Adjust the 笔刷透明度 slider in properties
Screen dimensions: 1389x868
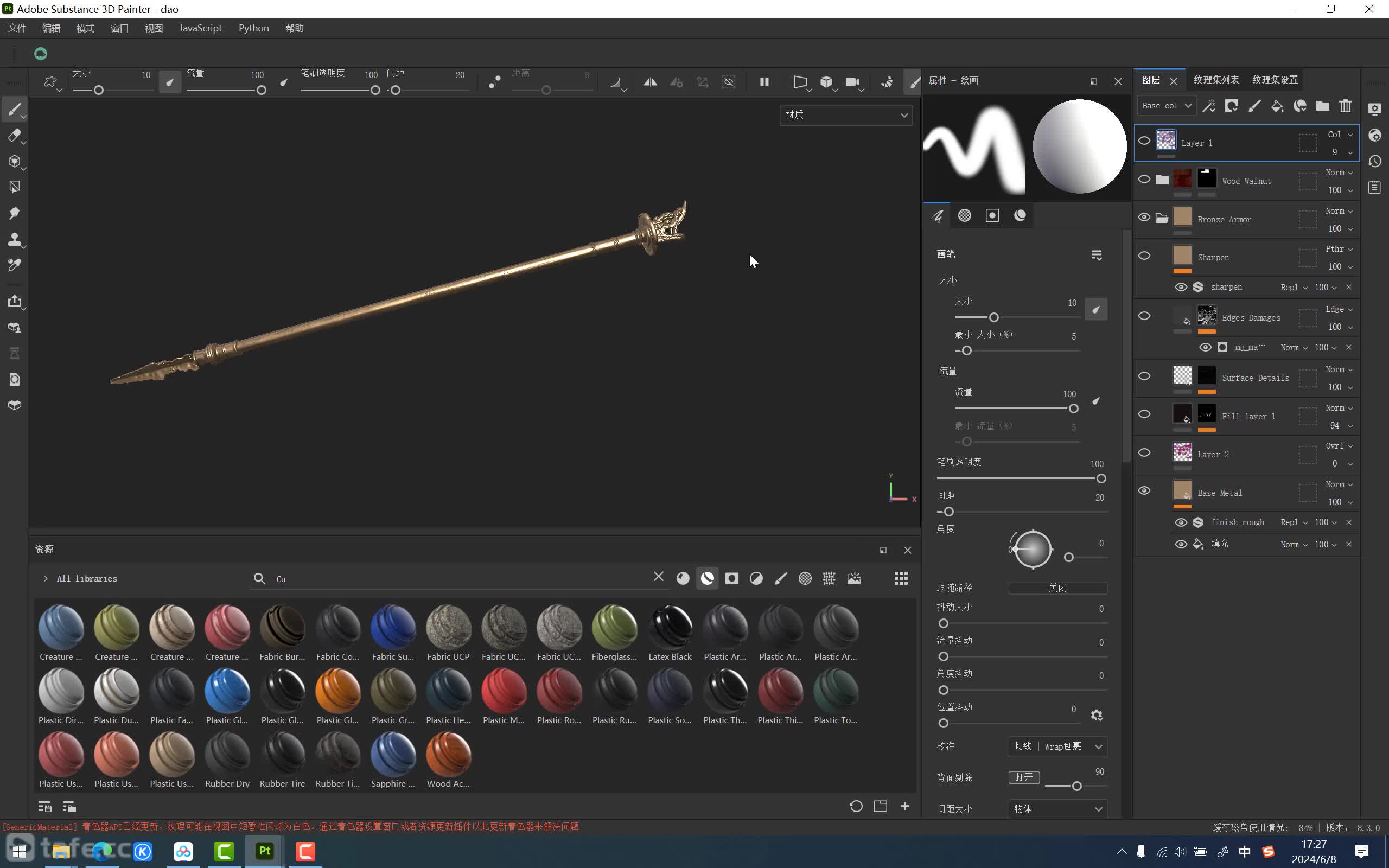pos(1021,479)
